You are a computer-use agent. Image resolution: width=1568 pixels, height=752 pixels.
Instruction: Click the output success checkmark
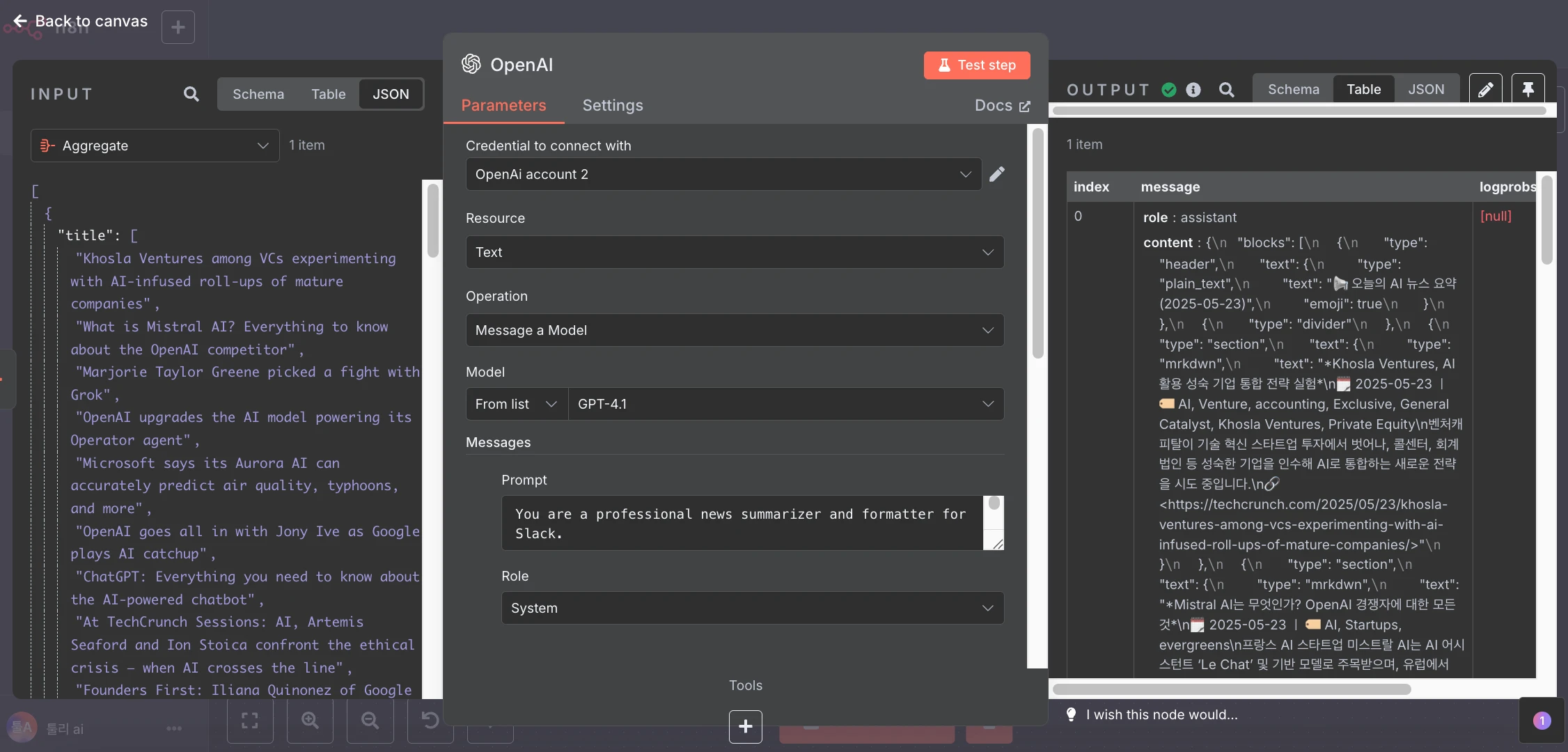pyautogui.click(x=1169, y=90)
